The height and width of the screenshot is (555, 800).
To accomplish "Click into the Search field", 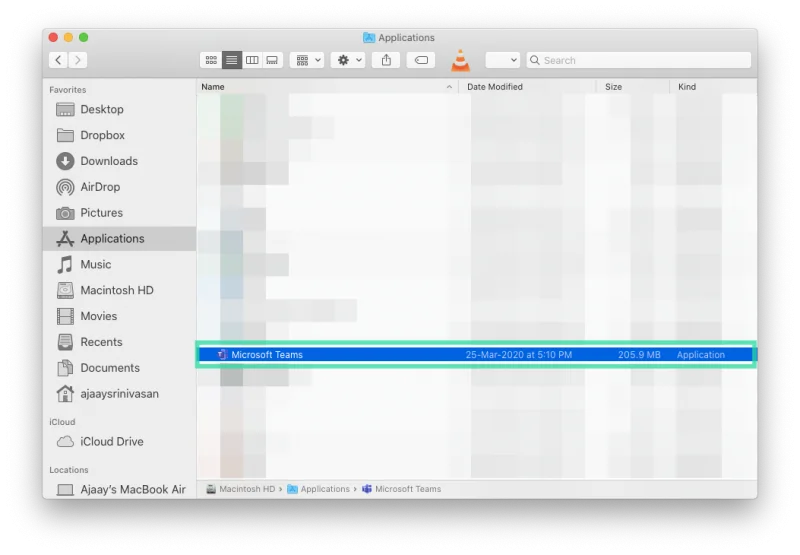I will (x=639, y=60).
